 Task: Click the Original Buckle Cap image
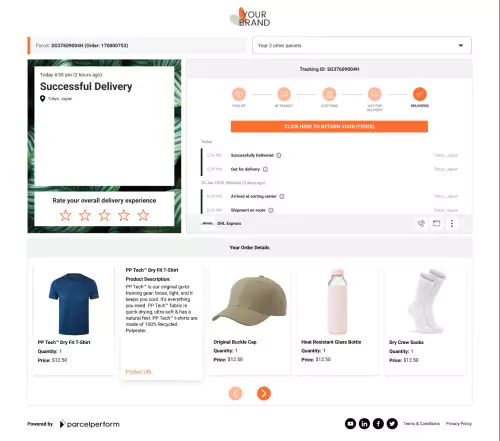tap(250, 301)
